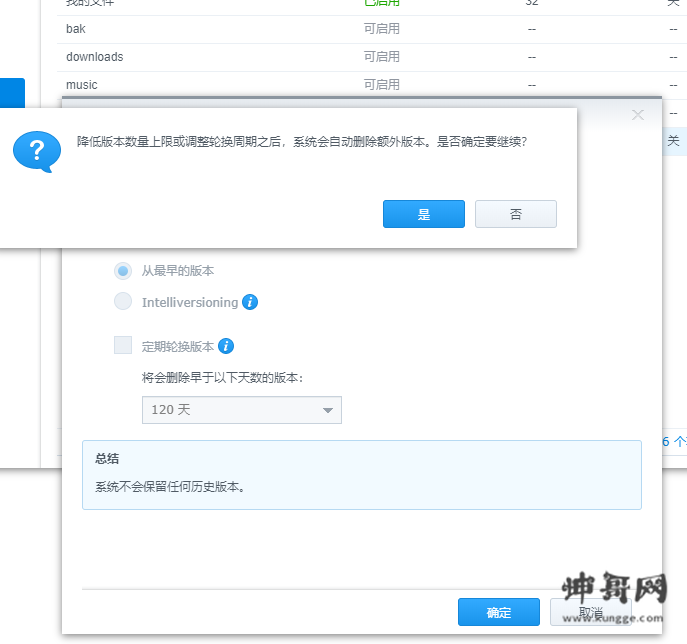Click 可启用 status for bak
687x644 pixels.
pyautogui.click(x=382, y=29)
